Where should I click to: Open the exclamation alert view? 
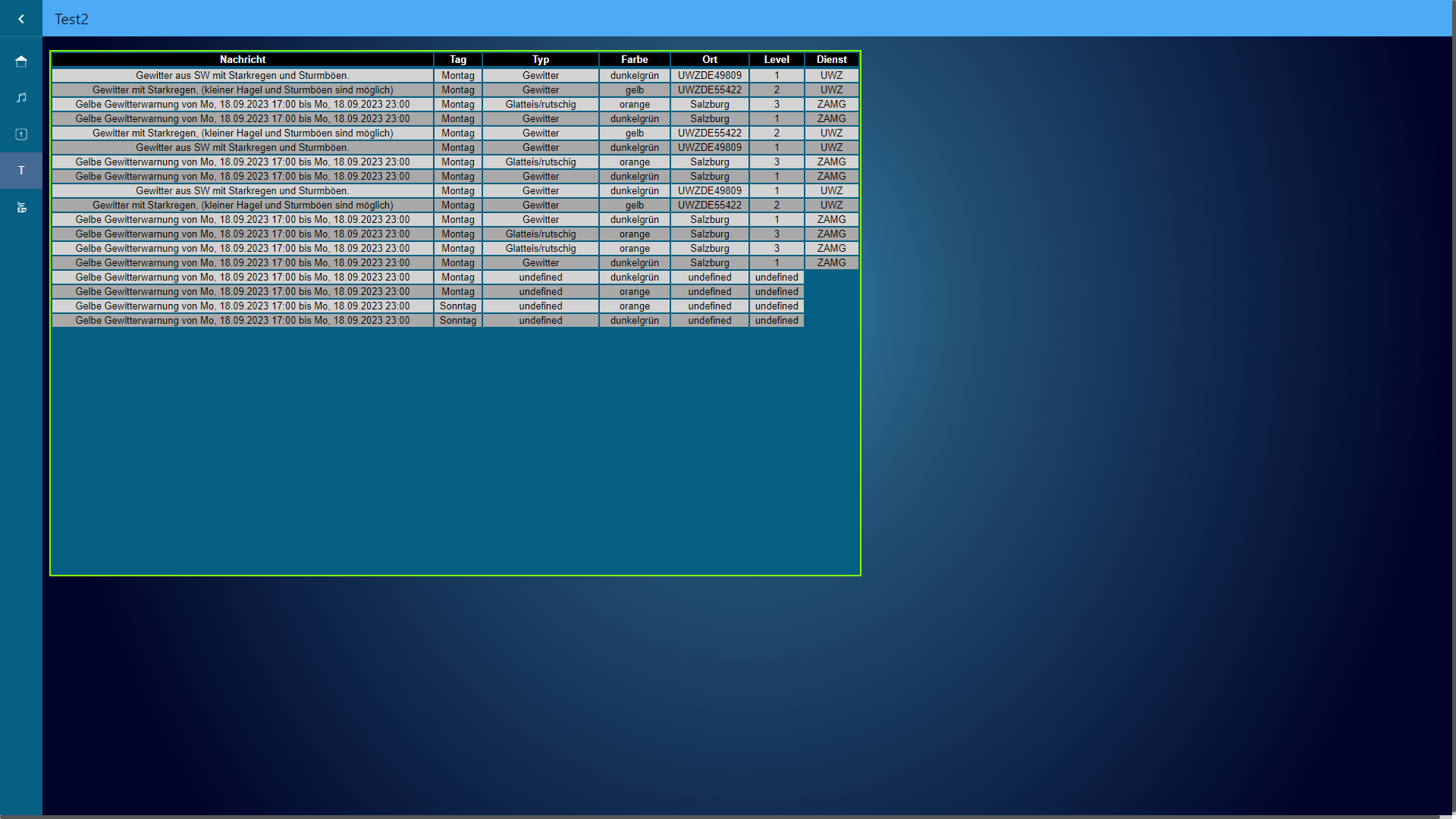pyautogui.click(x=21, y=134)
